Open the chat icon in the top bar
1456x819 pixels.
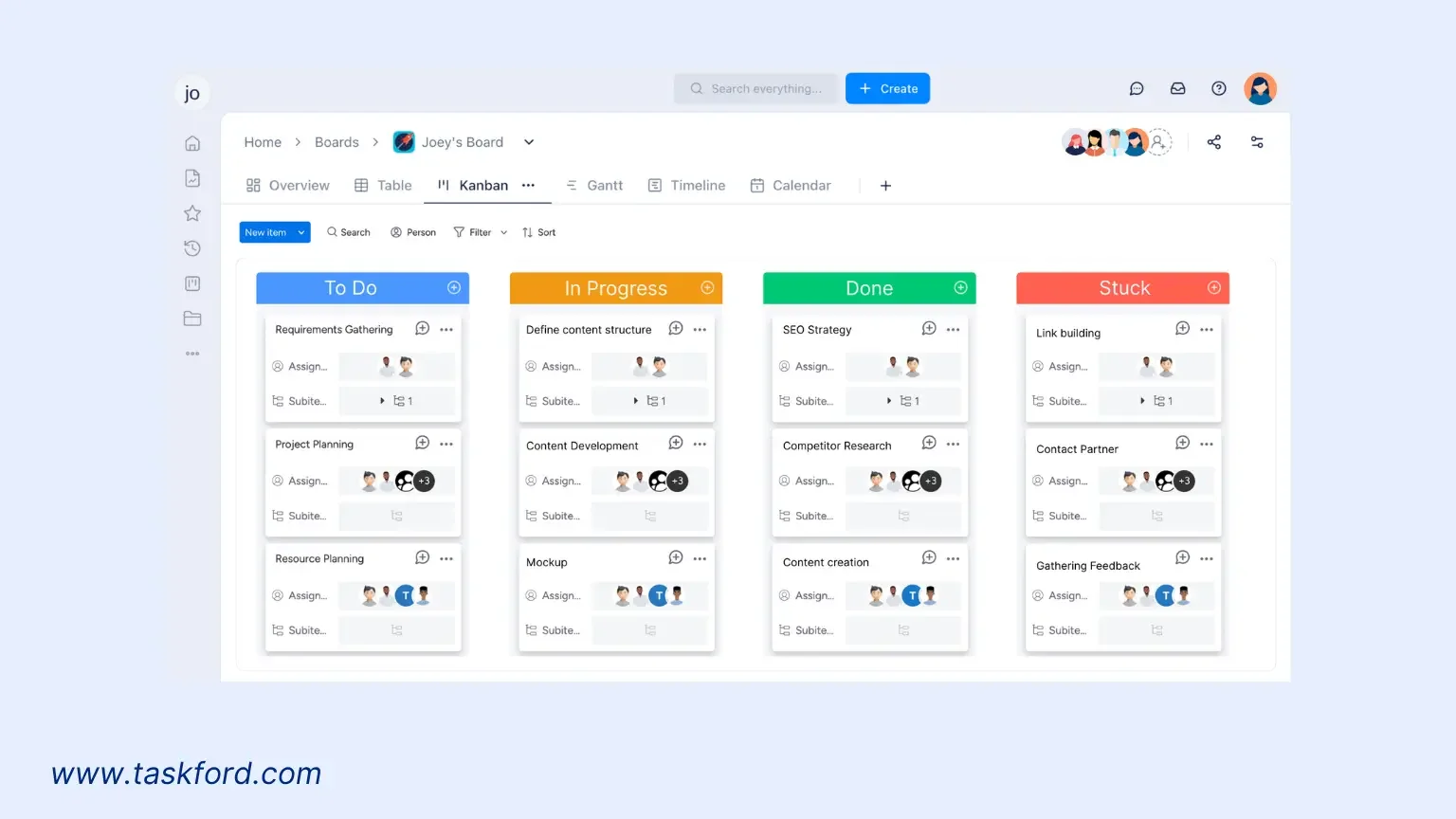1137,88
